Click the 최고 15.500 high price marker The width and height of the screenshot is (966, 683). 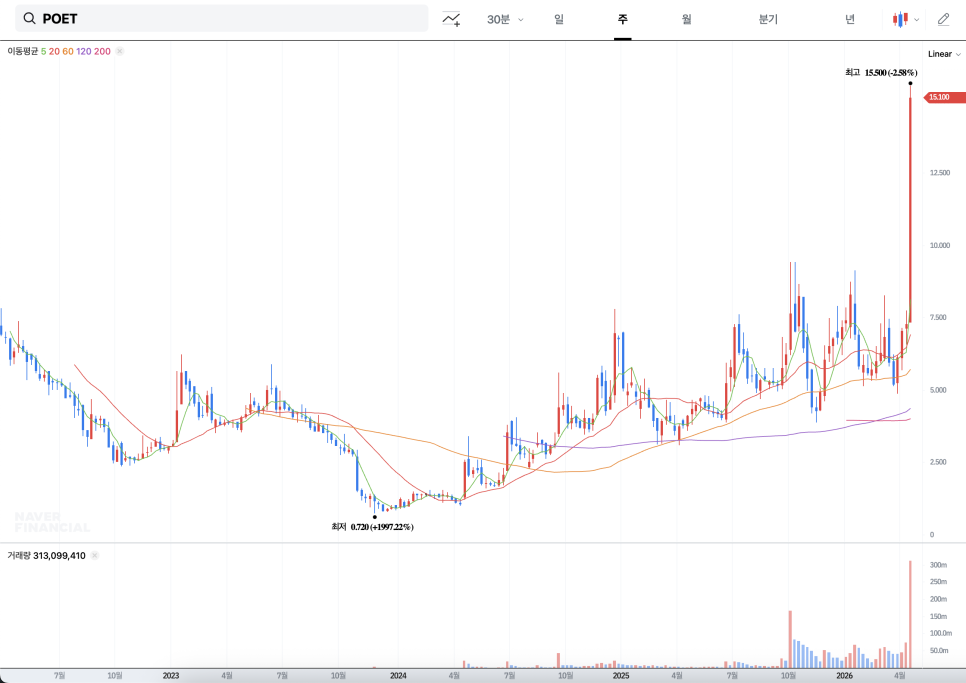pos(881,73)
